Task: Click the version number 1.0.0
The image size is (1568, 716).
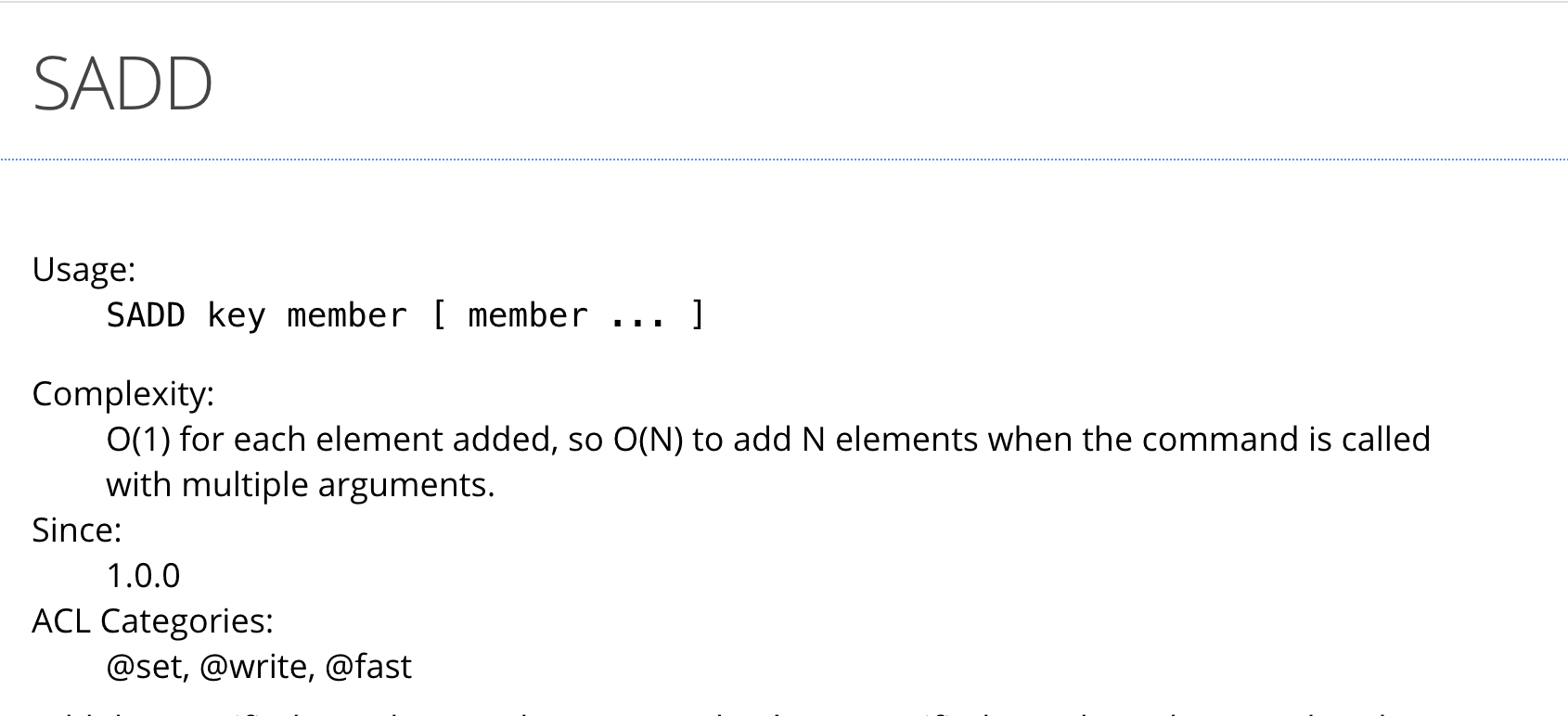Action: (x=143, y=576)
